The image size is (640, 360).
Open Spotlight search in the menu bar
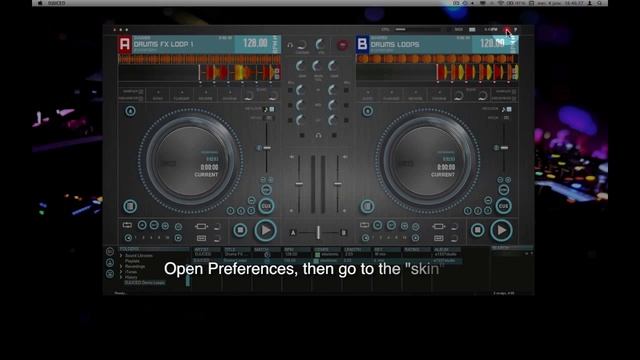click(x=600, y=3)
